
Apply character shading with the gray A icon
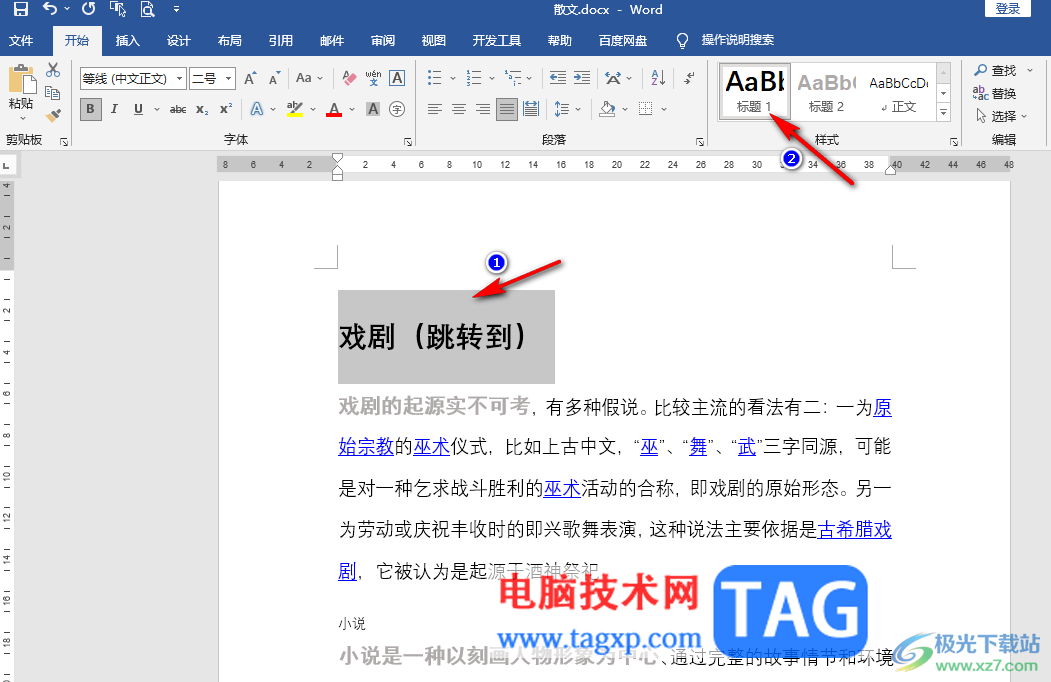point(373,109)
